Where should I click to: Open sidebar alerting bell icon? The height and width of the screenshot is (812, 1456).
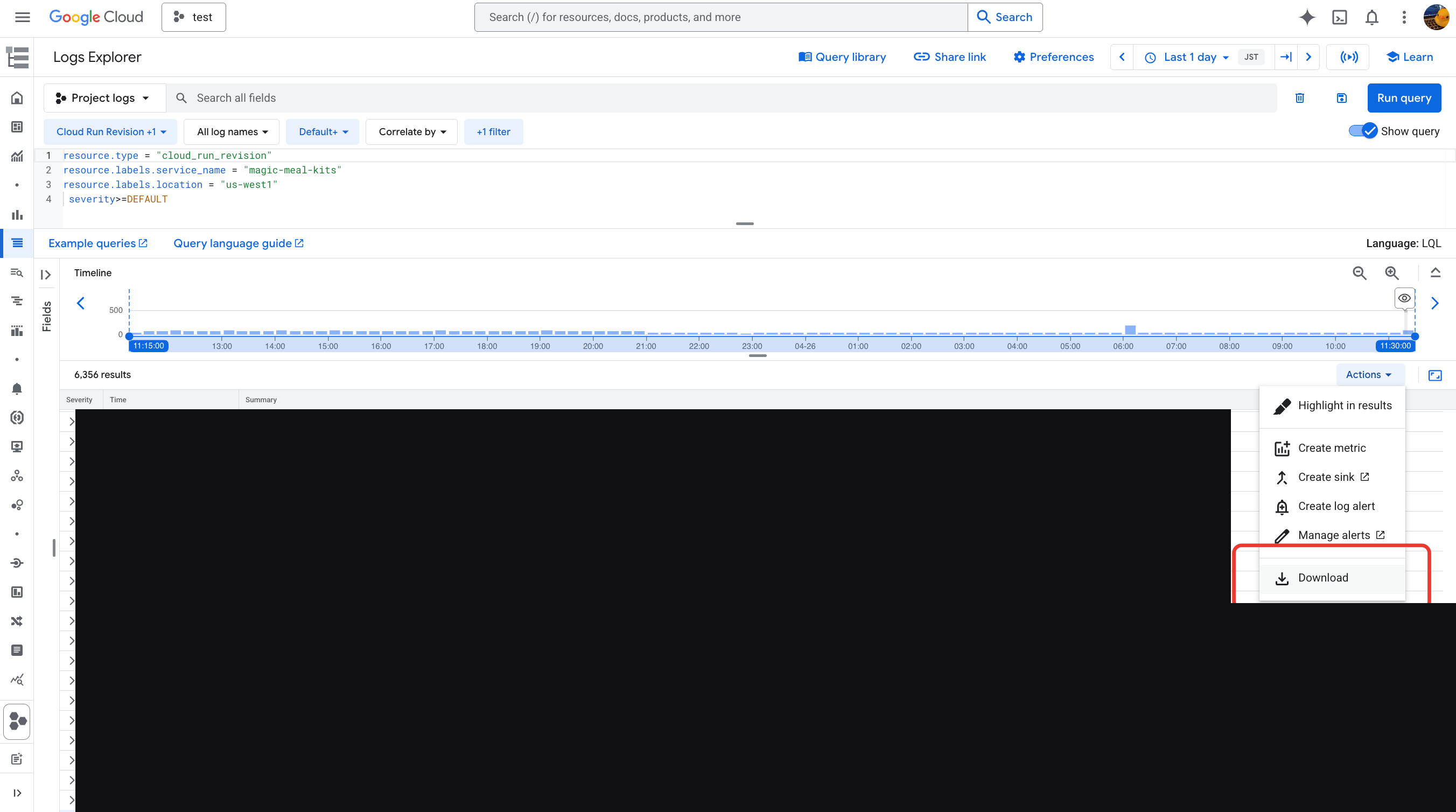coord(17,389)
